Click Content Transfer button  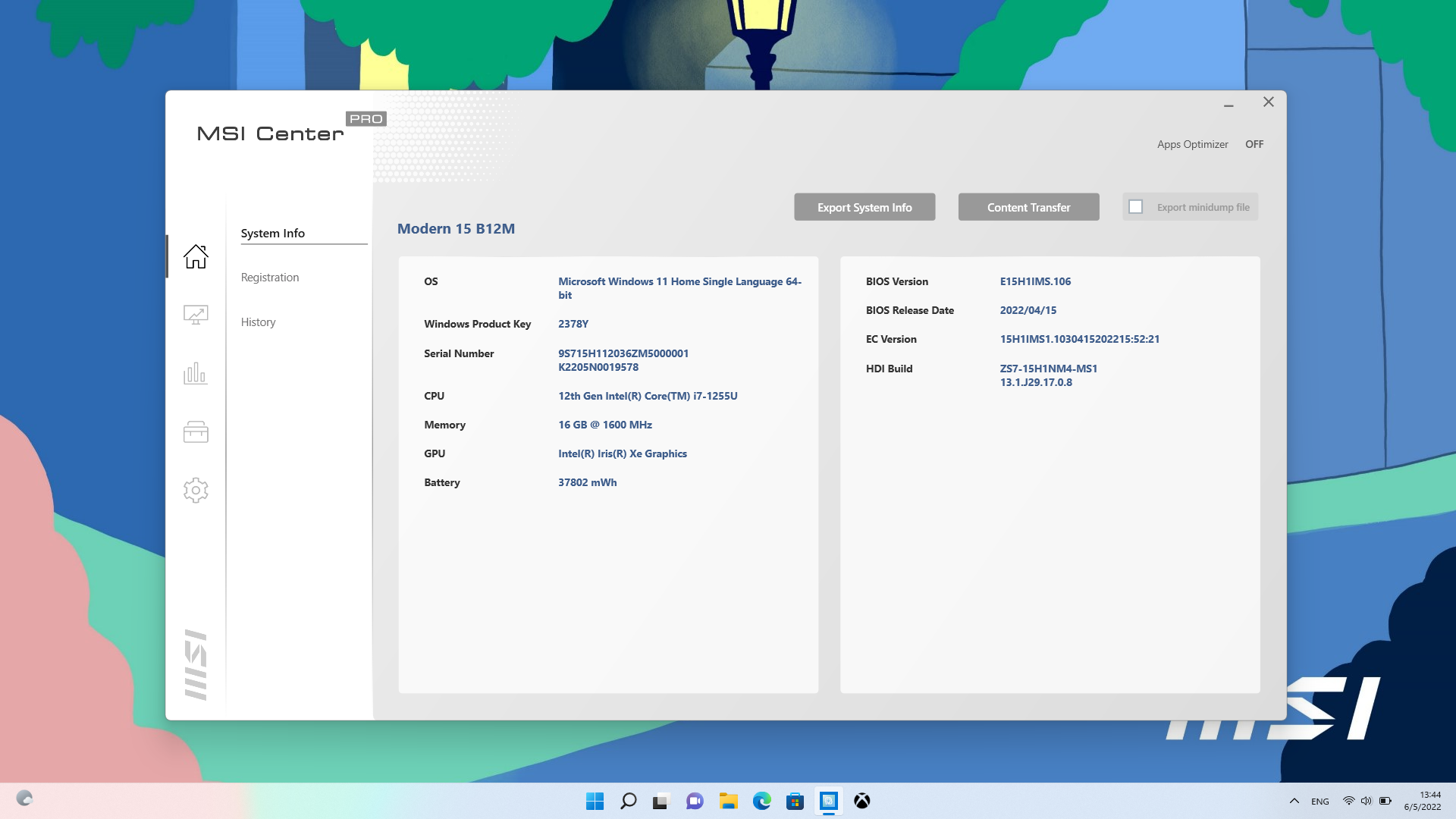click(1028, 207)
